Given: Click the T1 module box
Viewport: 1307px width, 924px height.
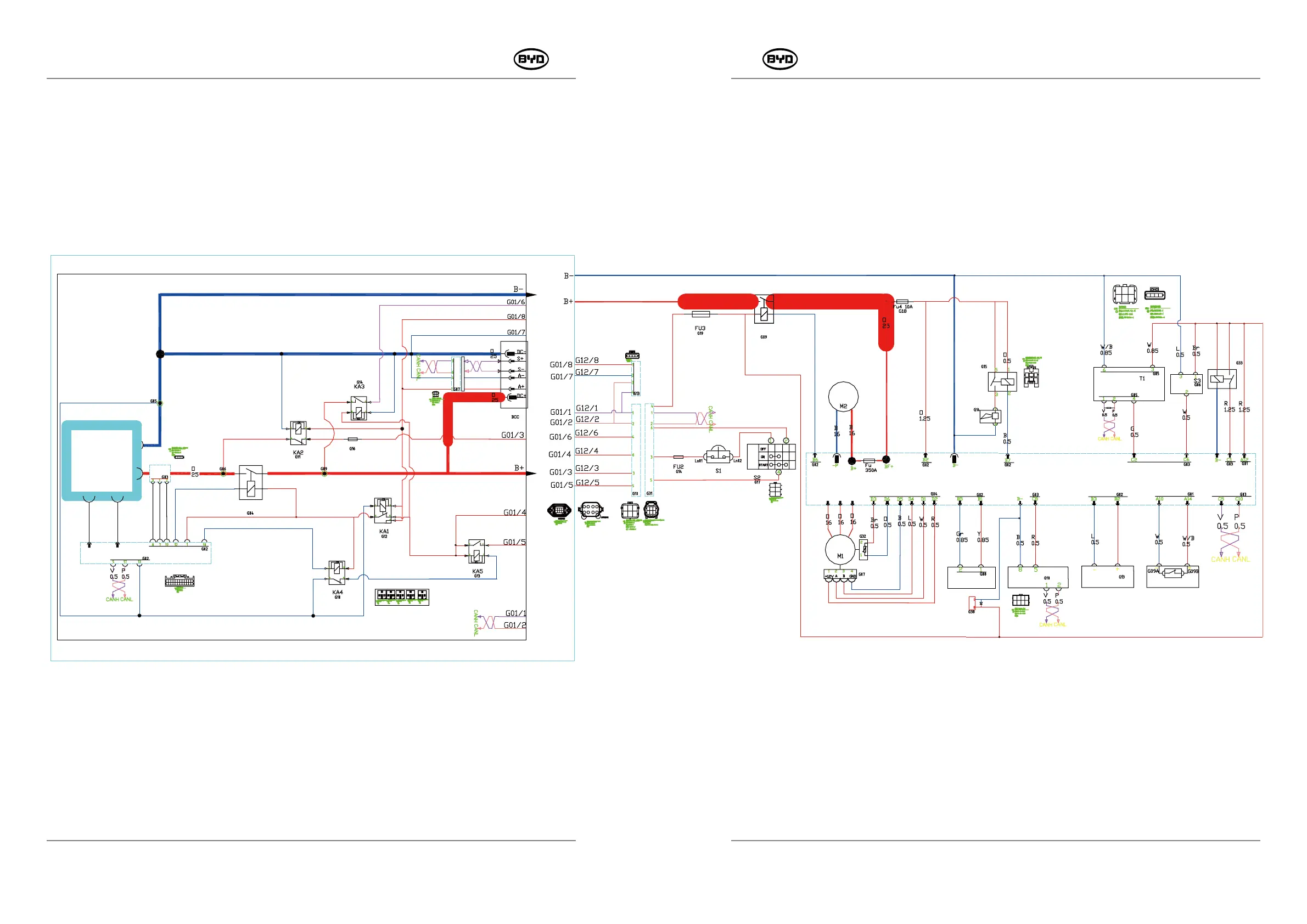Looking at the screenshot, I should (1128, 384).
